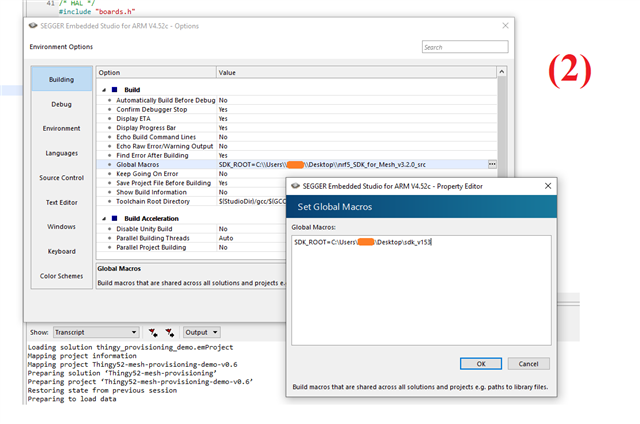Collapse the Build Acceleration group
Image resolution: width=640 pixels, height=424 pixels.
(x=104, y=219)
